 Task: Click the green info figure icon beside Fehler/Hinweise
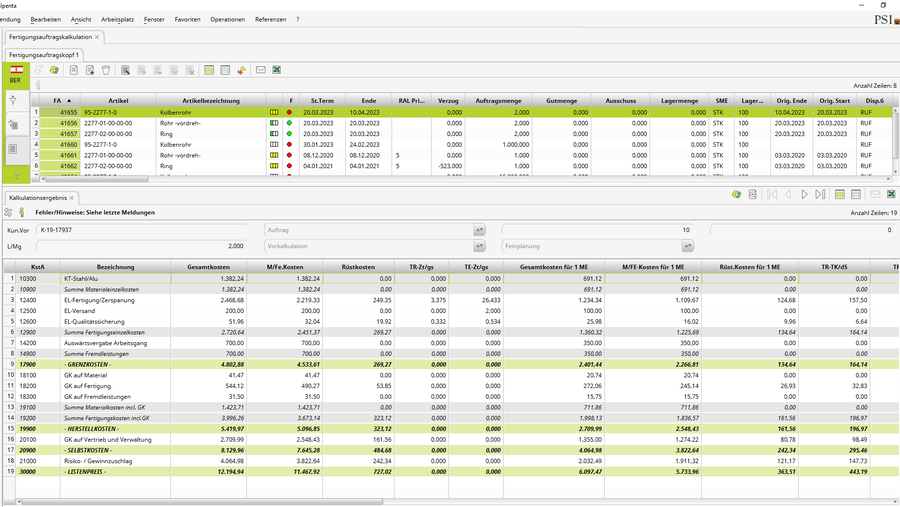pyautogui.click(x=22, y=213)
